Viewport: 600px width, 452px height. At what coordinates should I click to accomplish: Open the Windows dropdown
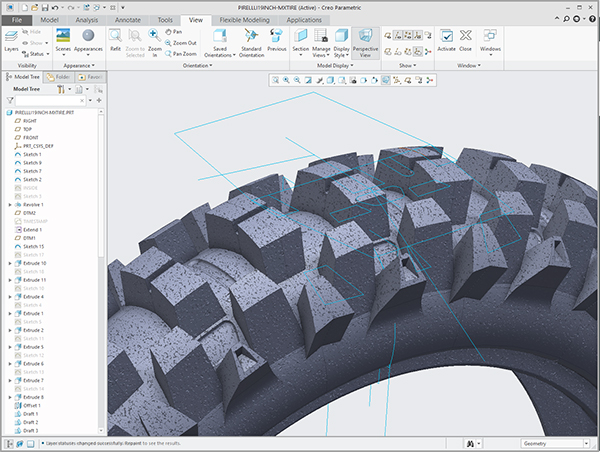click(490, 42)
